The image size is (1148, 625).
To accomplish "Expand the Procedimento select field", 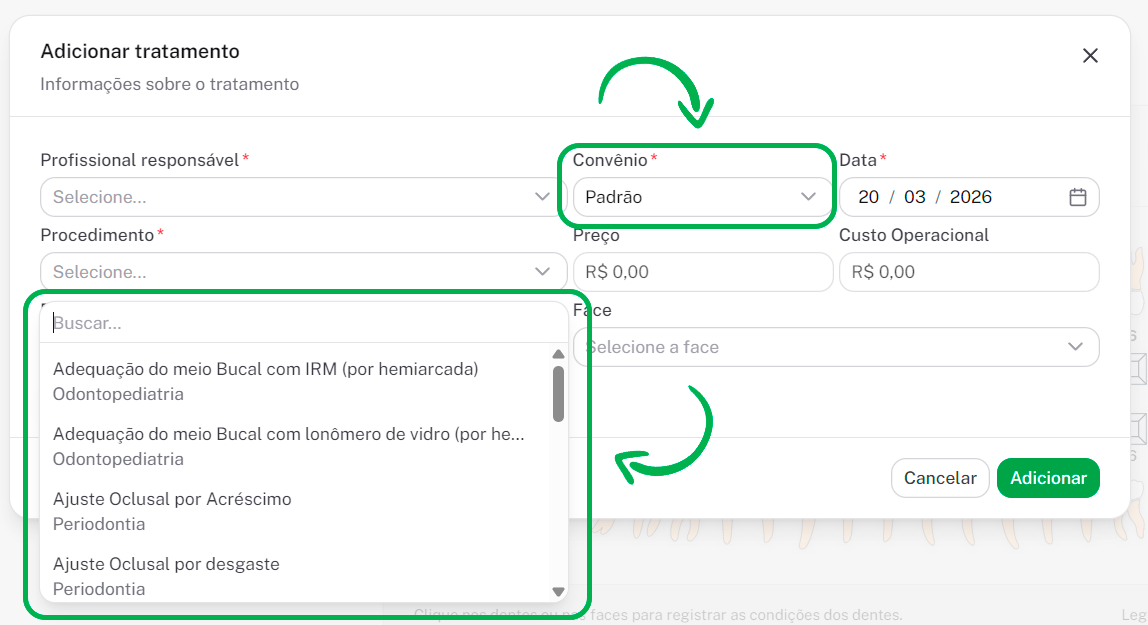I will [303, 272].
